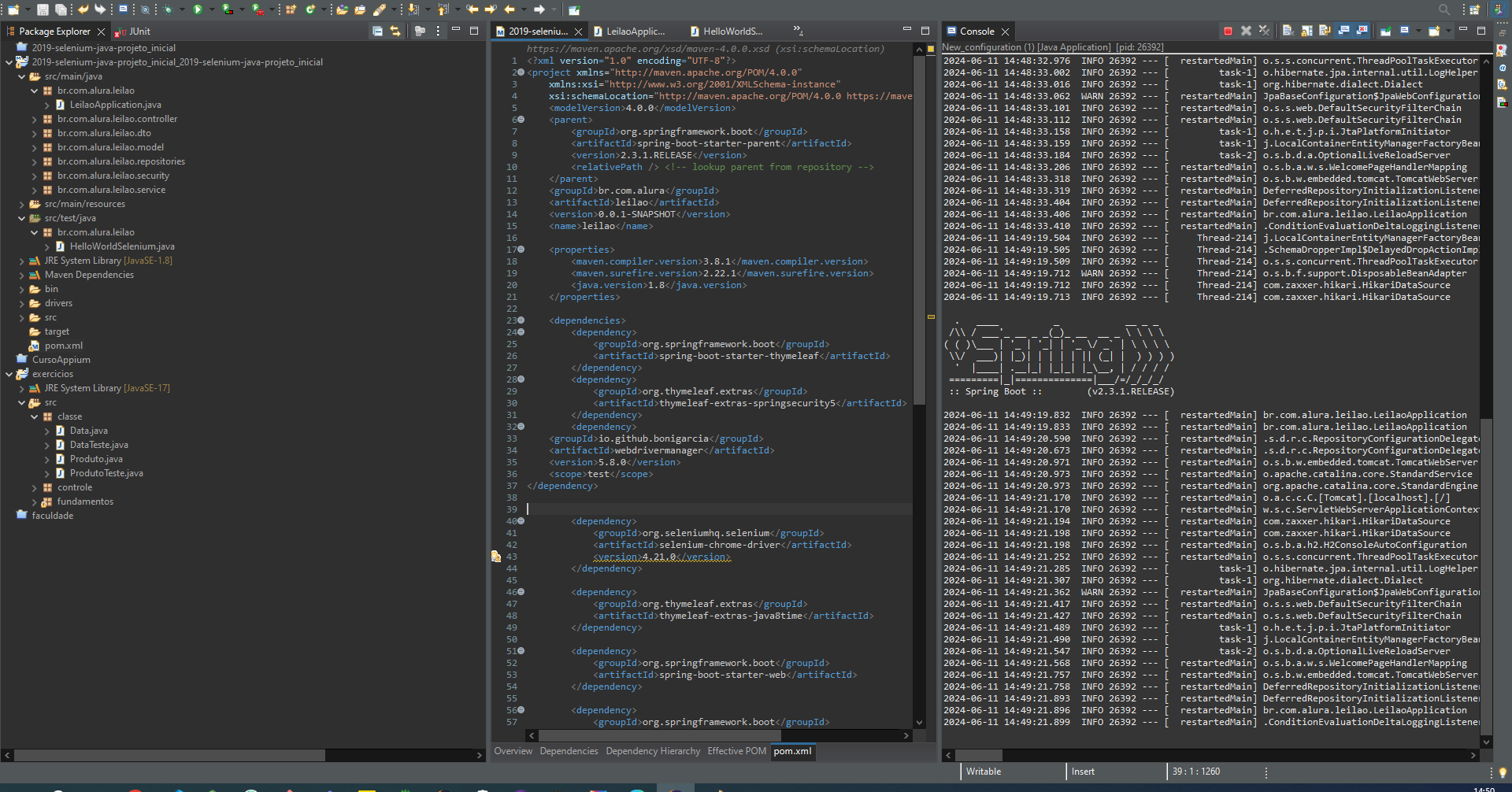Image resolution: width=1512 pixels, height=792 pixels.
Task: Switch to HelloWorldS... editor tab
Action: click(x=726, y=31)
